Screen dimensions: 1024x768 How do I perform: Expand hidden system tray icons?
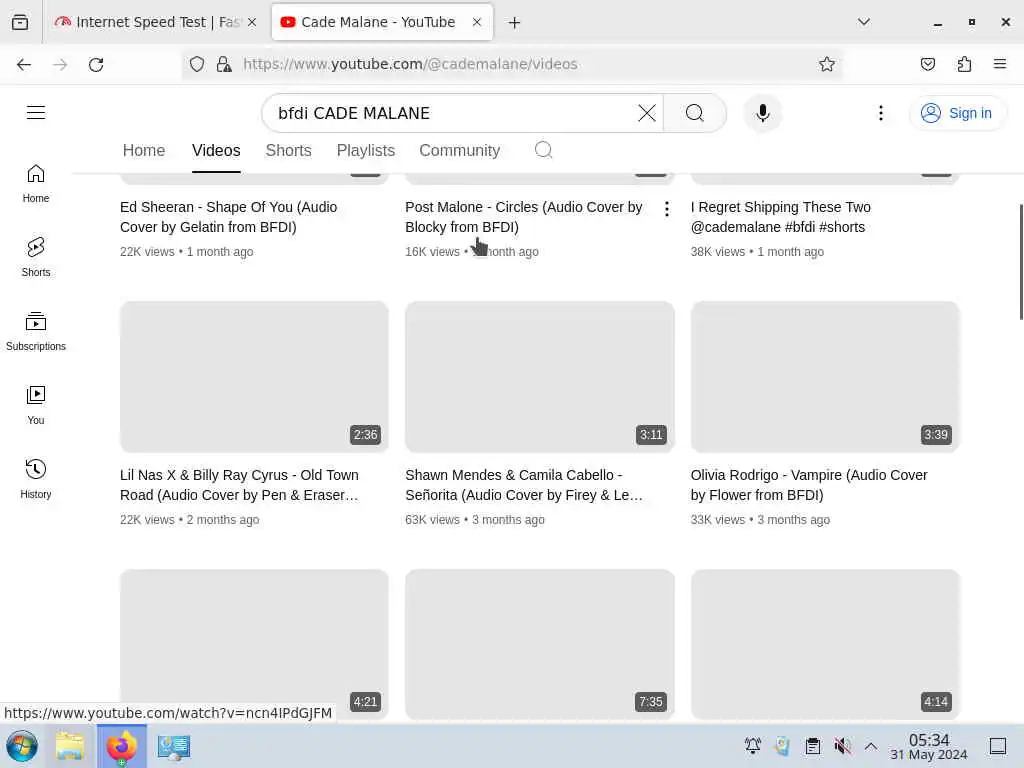871,746
